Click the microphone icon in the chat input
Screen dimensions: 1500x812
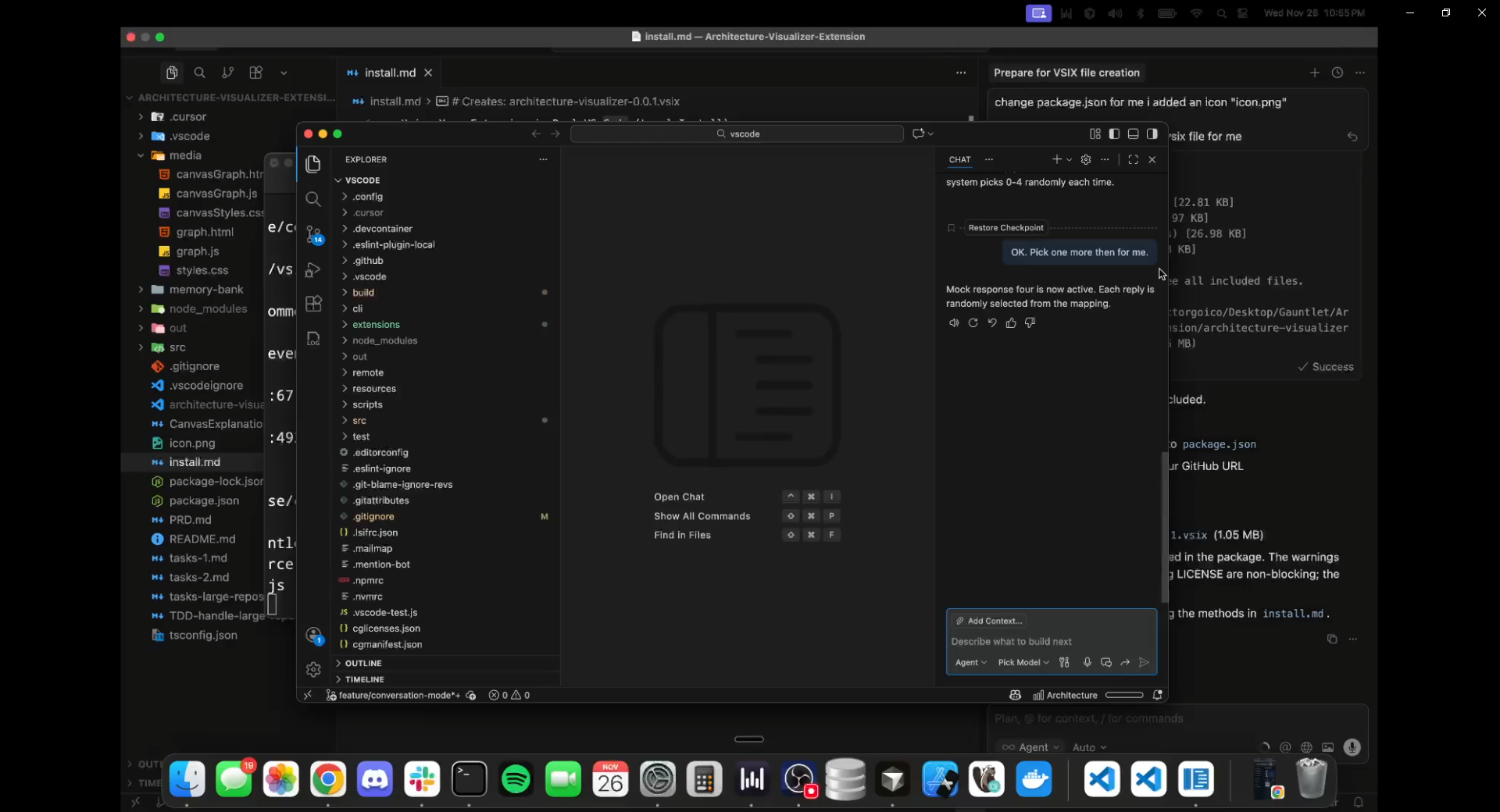click(1087, 662)
